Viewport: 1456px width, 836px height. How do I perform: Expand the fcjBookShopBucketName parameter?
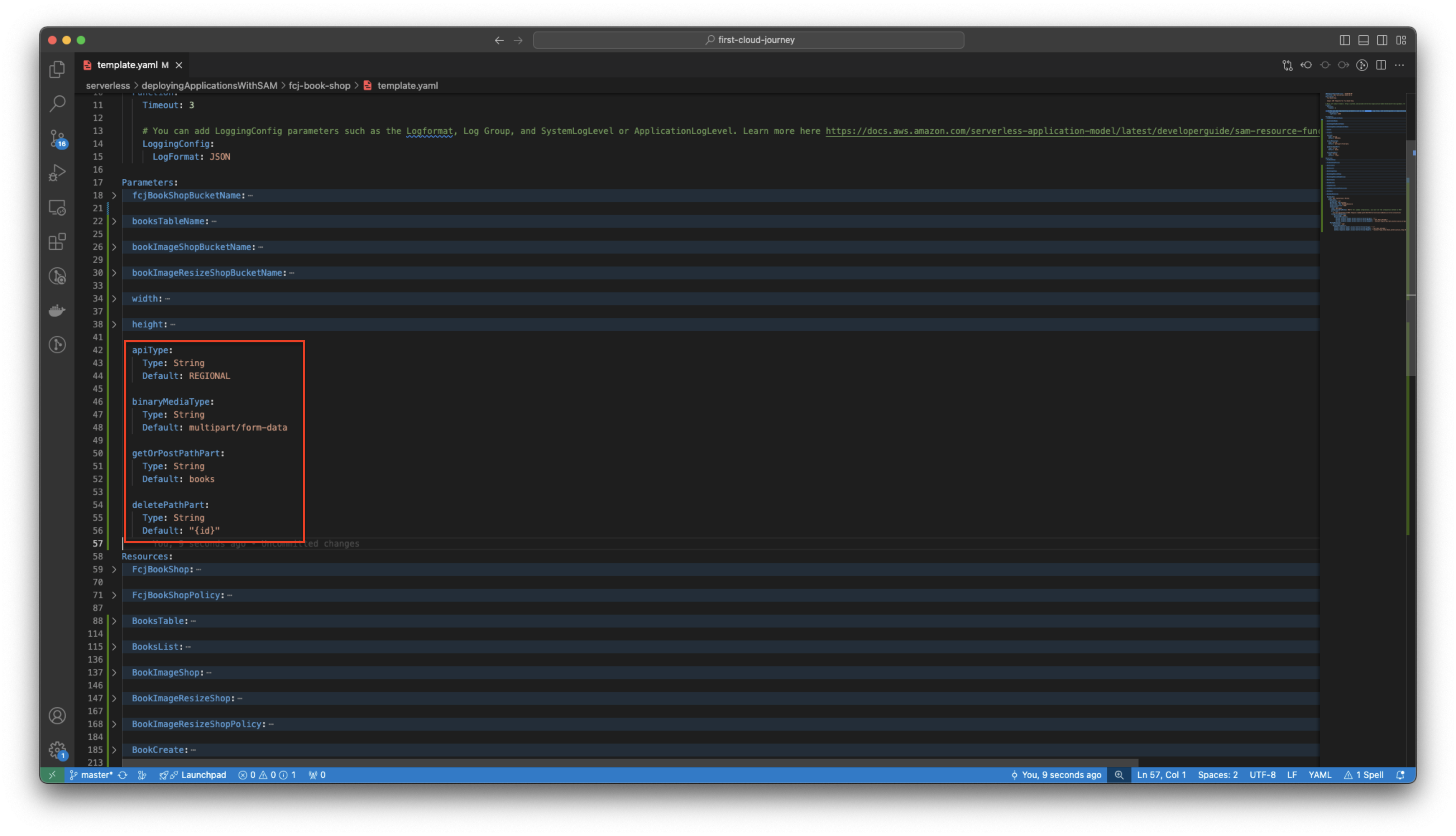click(x=114, y=196)
